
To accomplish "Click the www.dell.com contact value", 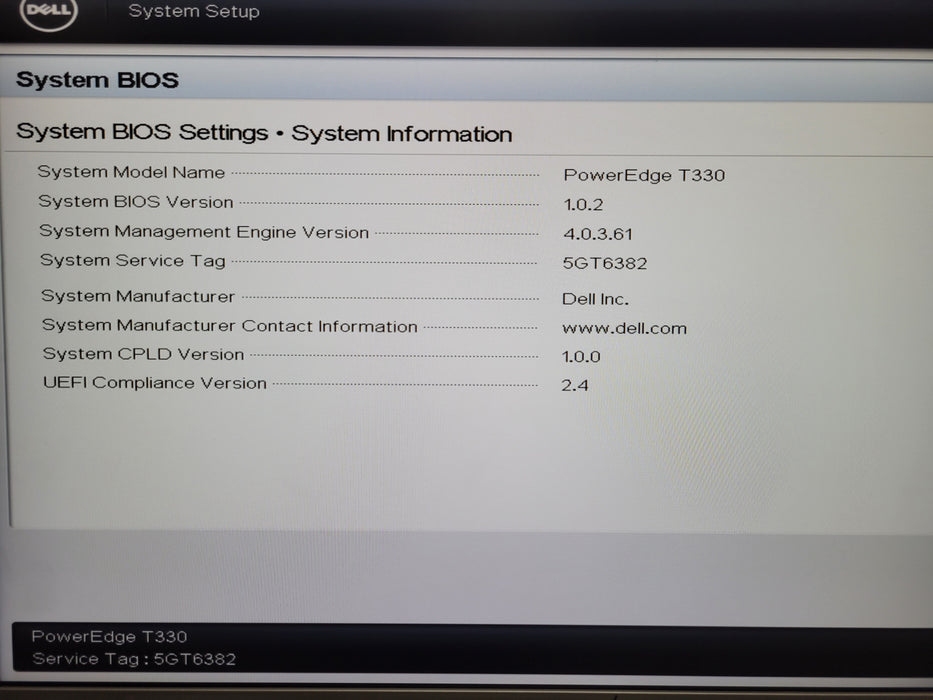I will tap(625, 328).
